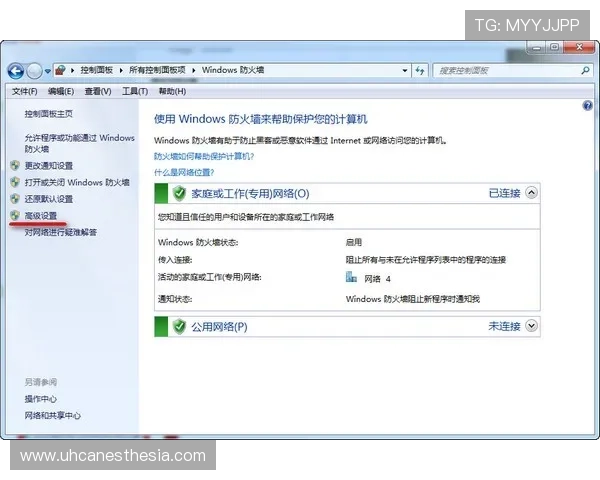Minimize the firewall window
Viewport: 600px width, 480px height.
[x=536, y=48]
